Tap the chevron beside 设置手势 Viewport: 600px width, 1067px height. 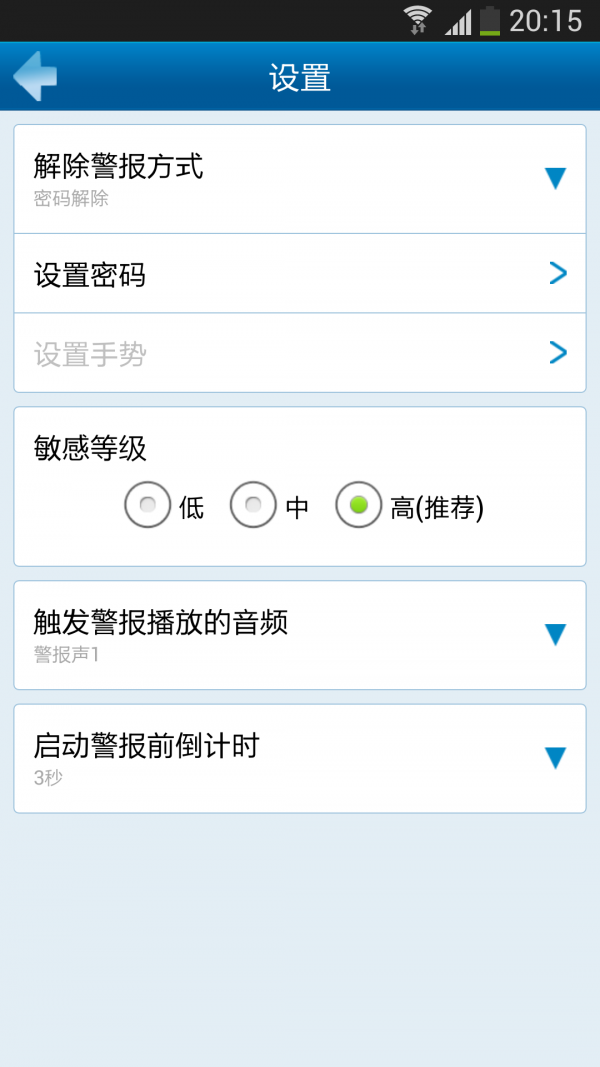(x=558, y=352)
